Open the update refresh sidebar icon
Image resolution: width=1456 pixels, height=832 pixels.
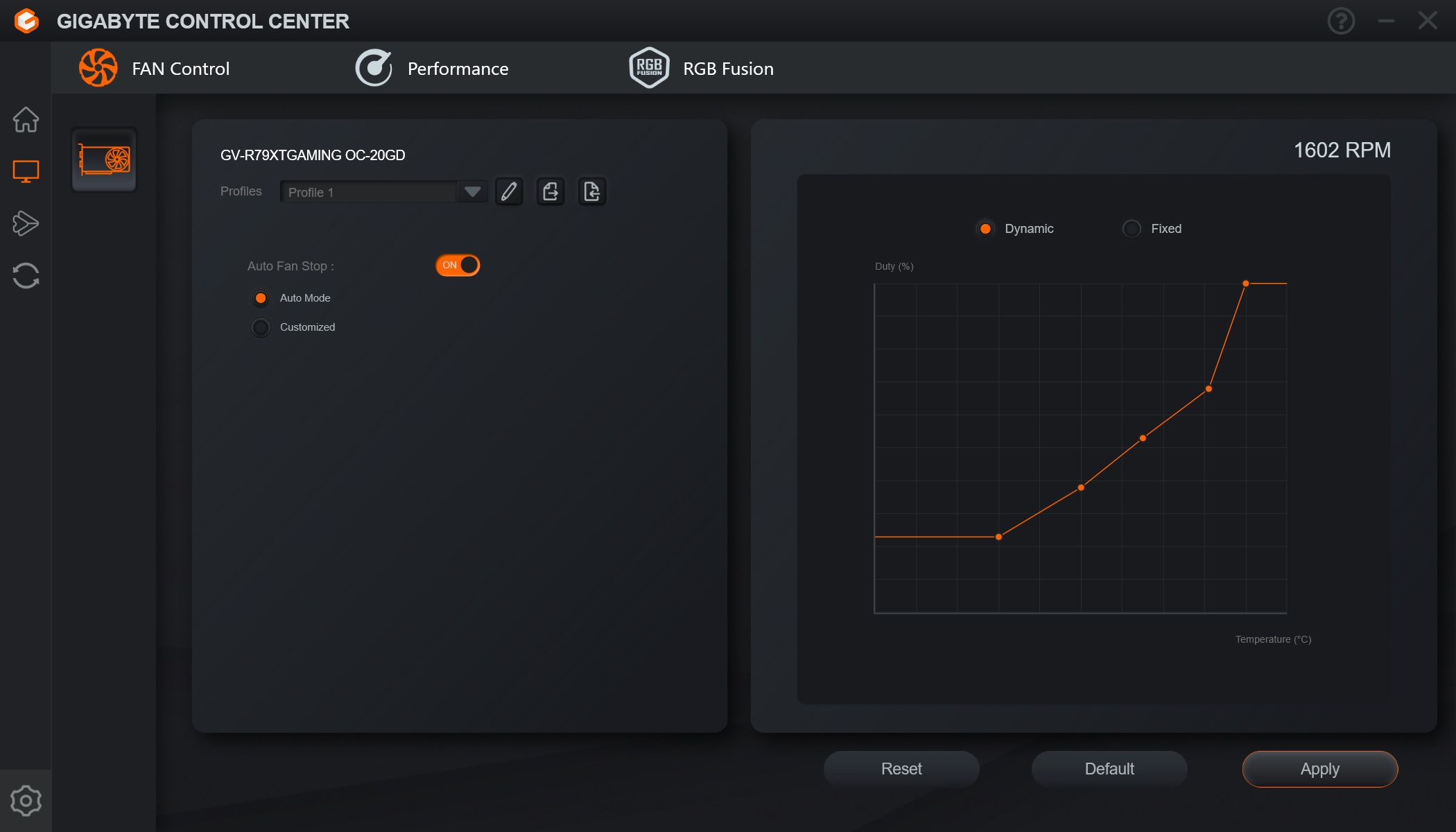tap(26, 275)
